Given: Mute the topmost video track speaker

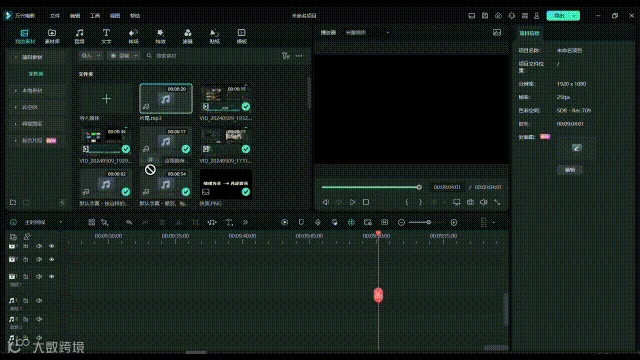Looking at the screenshot, I should click(39, 246).
